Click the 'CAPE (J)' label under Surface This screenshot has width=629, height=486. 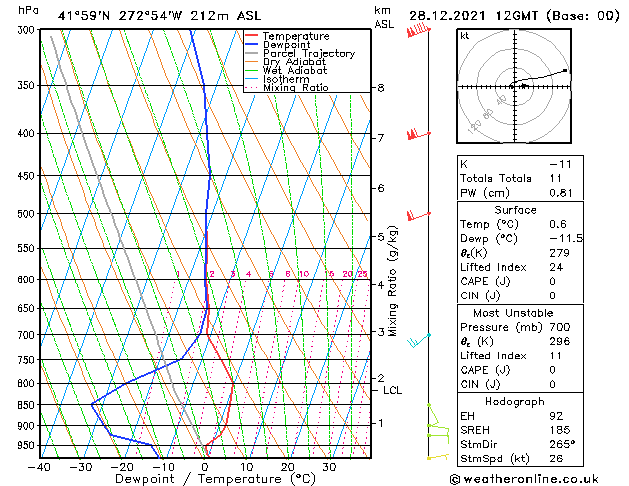click(x=485, y=281)
